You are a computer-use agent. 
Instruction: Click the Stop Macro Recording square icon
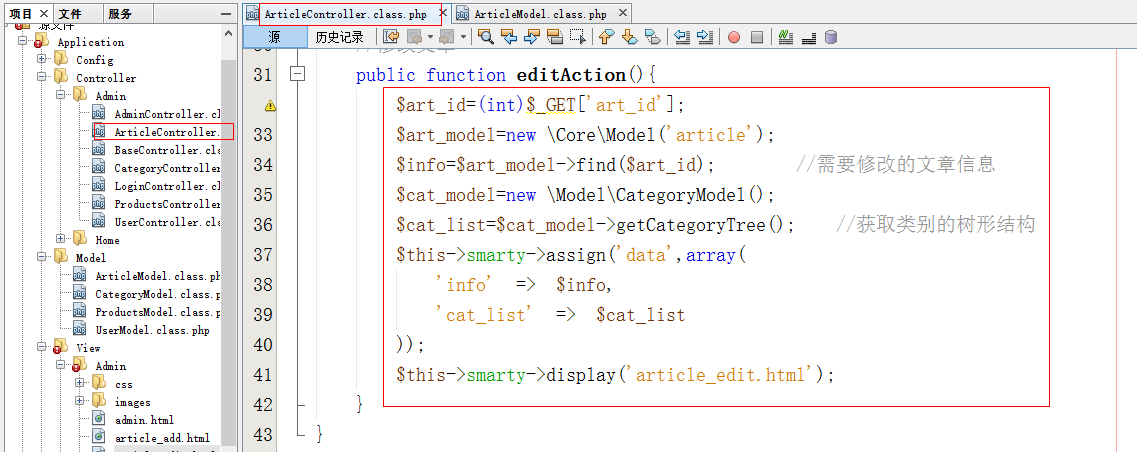(x=757, y=37)
